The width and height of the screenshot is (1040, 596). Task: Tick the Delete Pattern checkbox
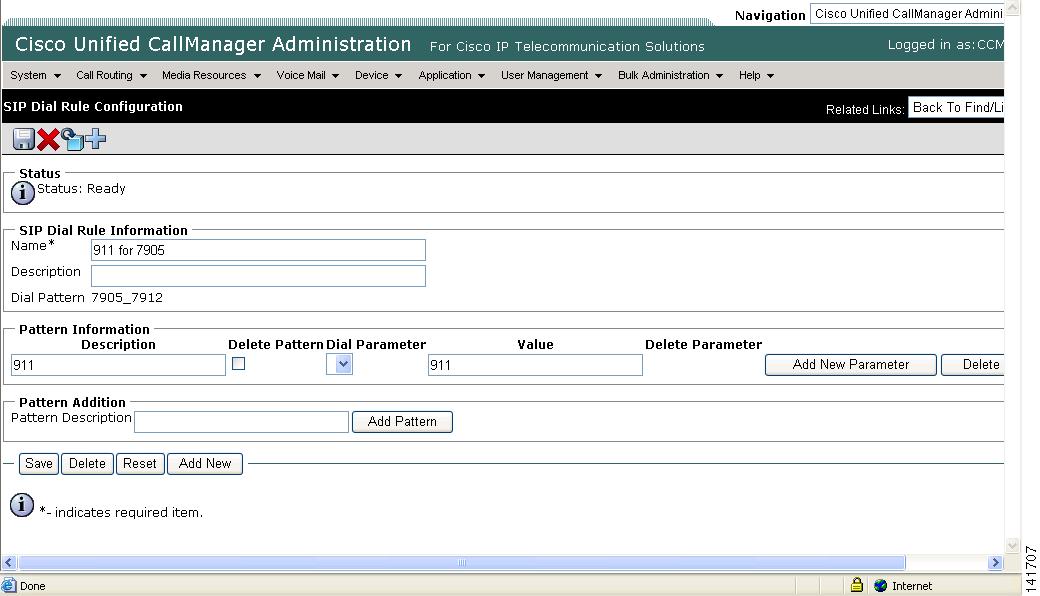point(239,363)
